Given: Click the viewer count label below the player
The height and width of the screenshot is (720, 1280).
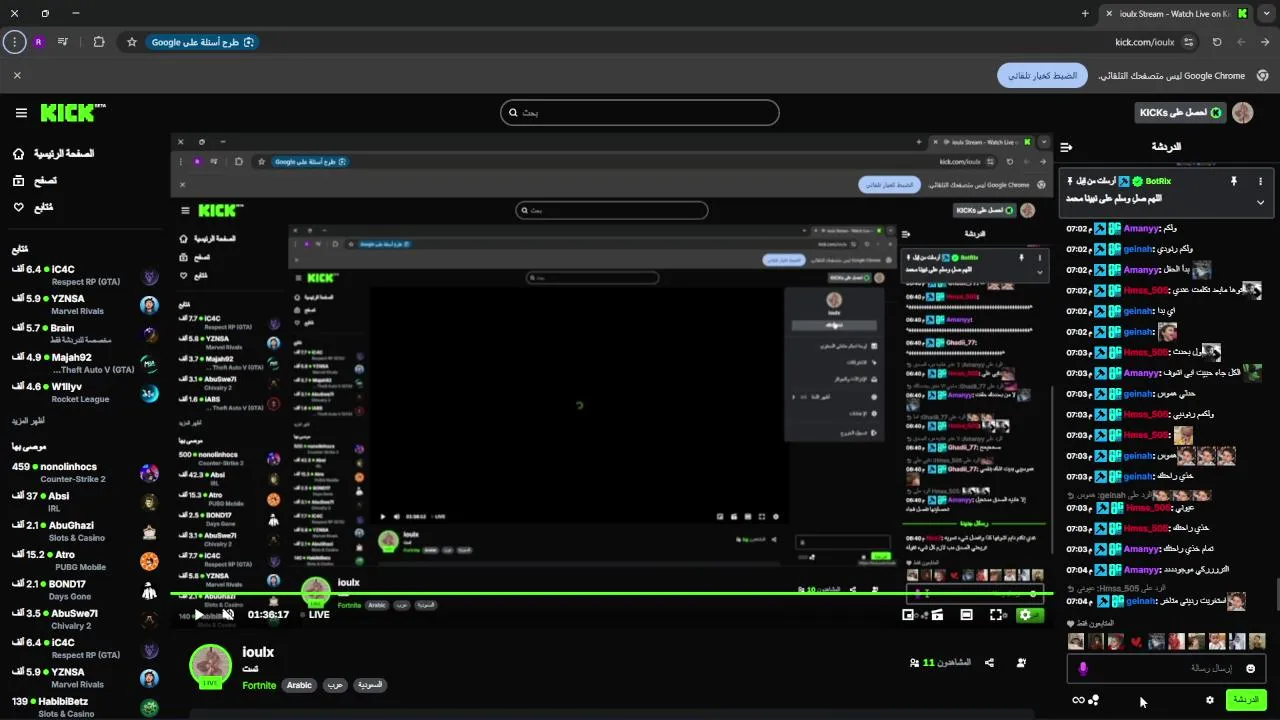Looking at the screenshot, I should pyautogui.click(x=939, y=662).
